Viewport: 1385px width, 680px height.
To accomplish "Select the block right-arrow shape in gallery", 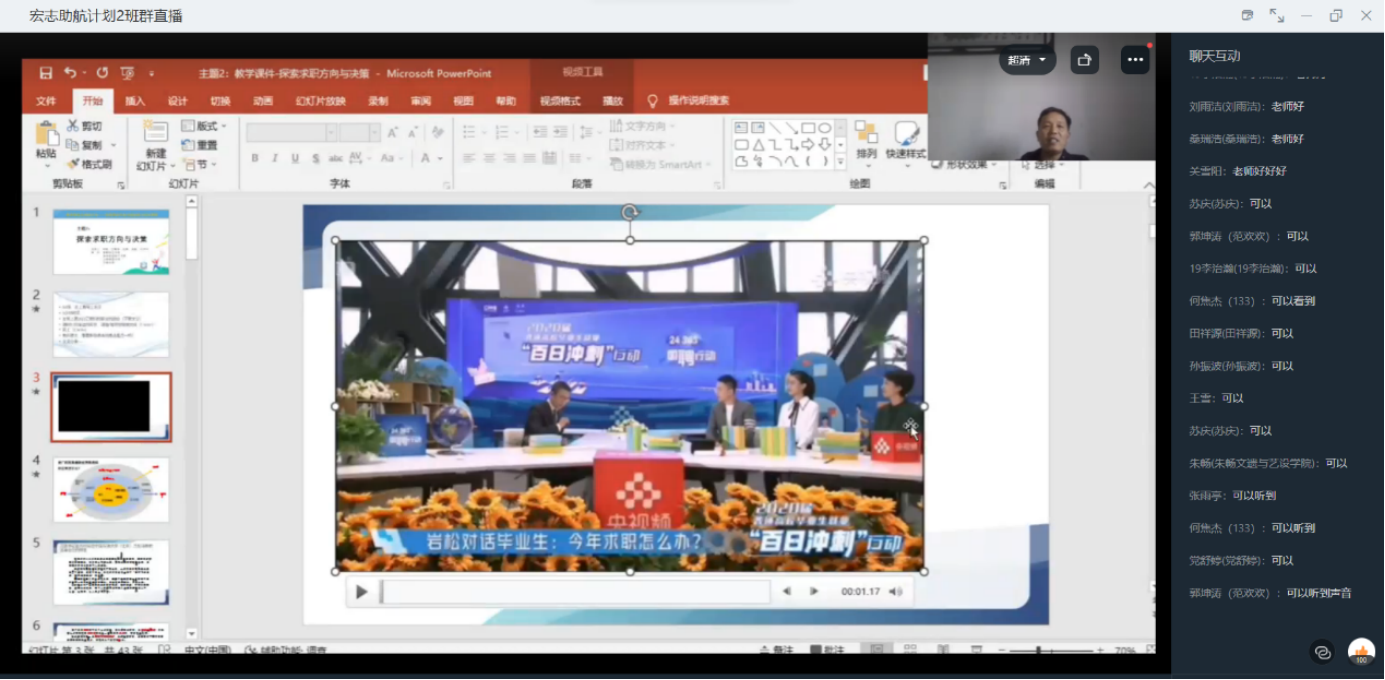I will (808, 144).
